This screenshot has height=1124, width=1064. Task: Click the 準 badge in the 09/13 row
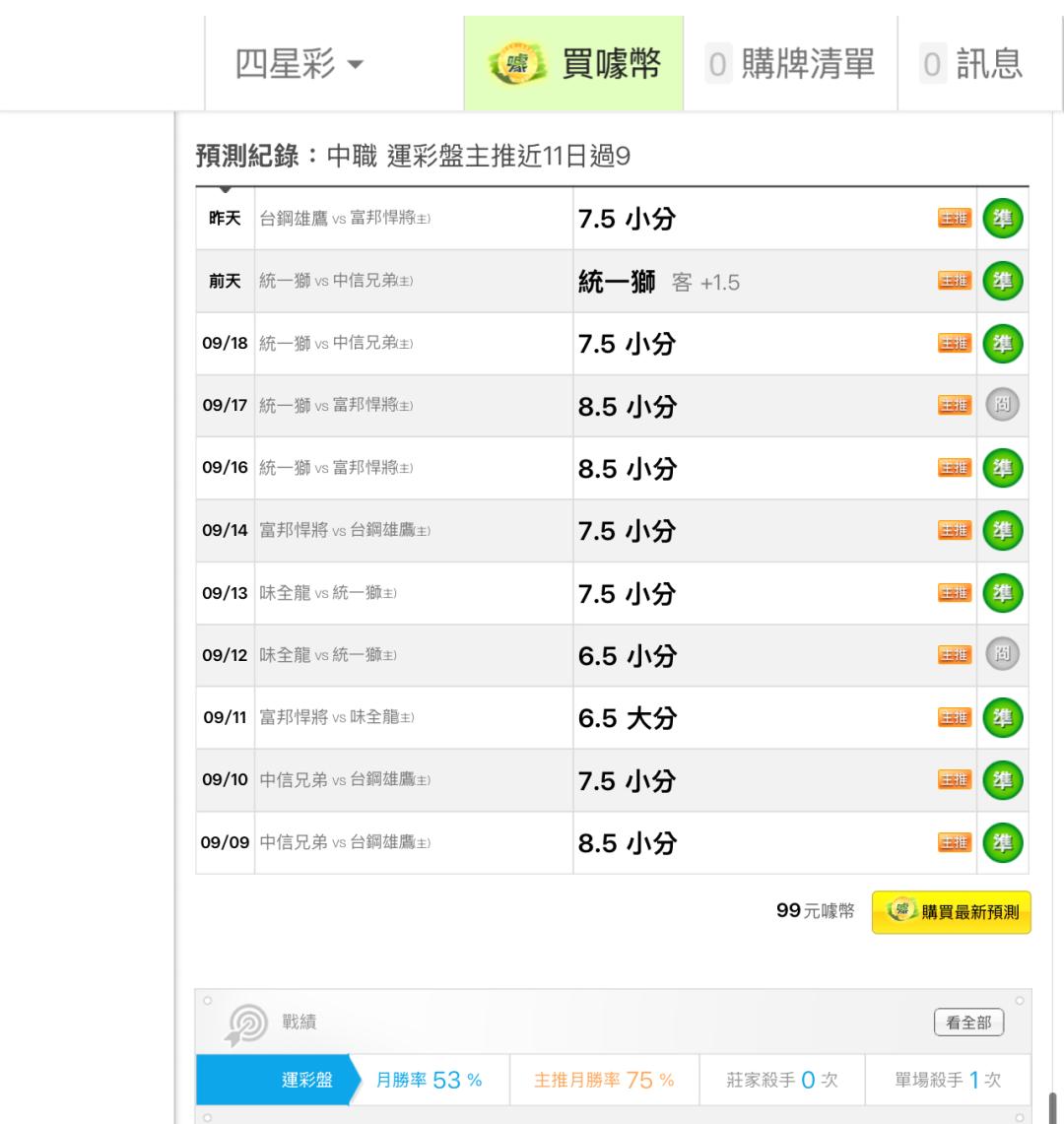pyautogui.click(x=1002, y=593)
